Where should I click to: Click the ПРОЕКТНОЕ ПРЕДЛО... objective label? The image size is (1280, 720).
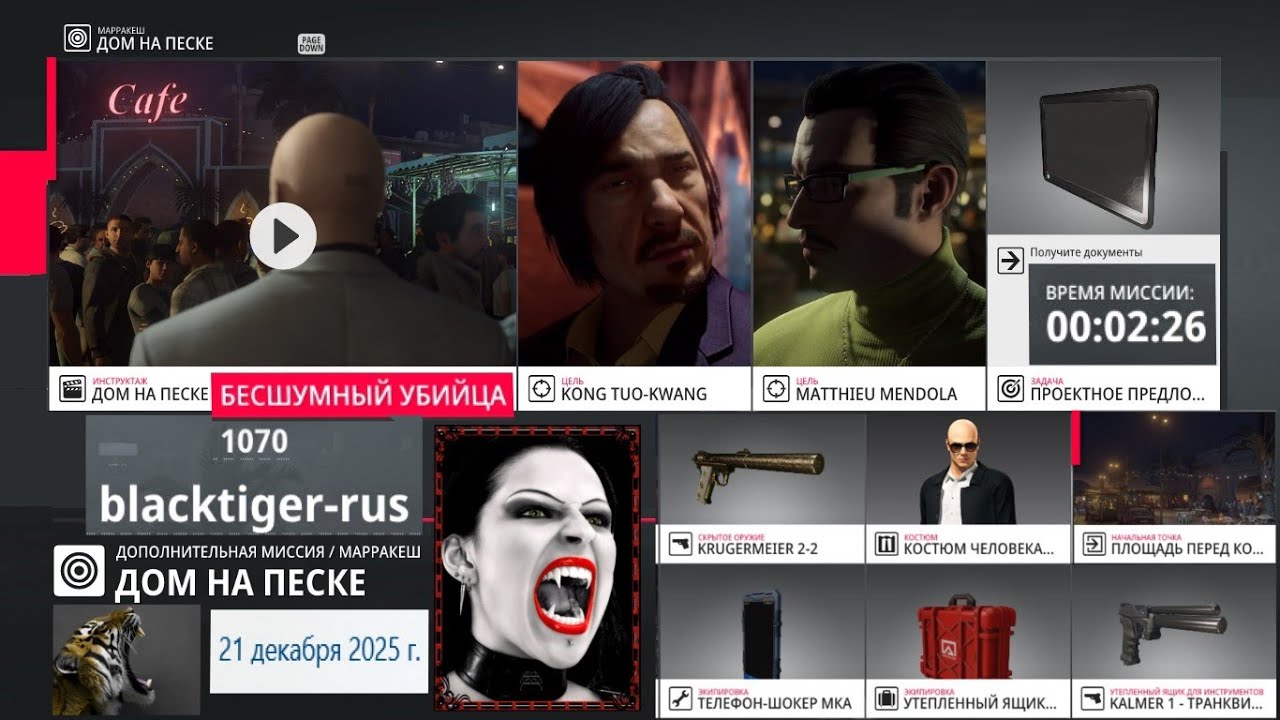(1118, 389)
